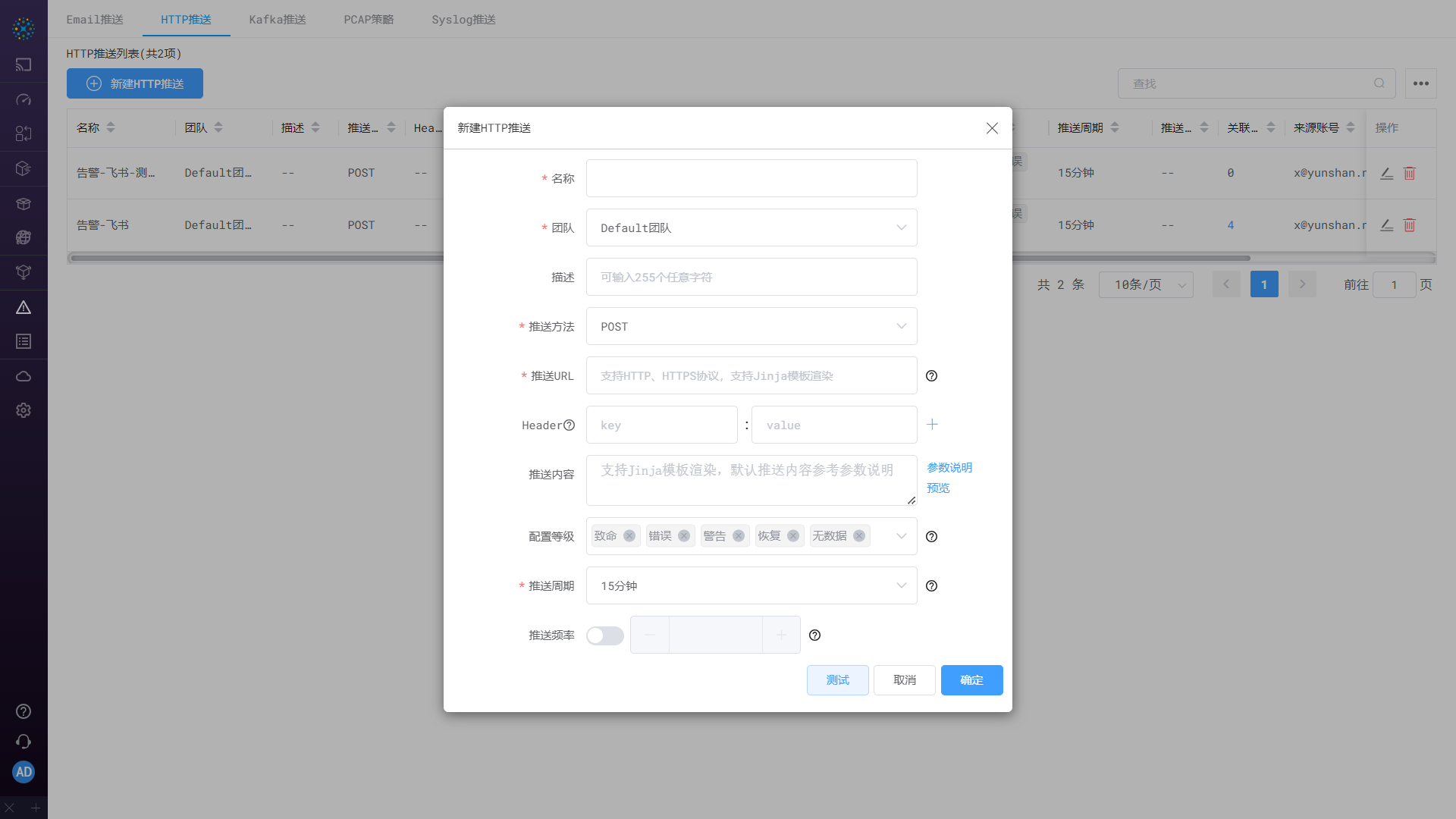Click the 名称 input field in dialog
The width and height of the screenshot is (1456, 819).
coord(751,178)
